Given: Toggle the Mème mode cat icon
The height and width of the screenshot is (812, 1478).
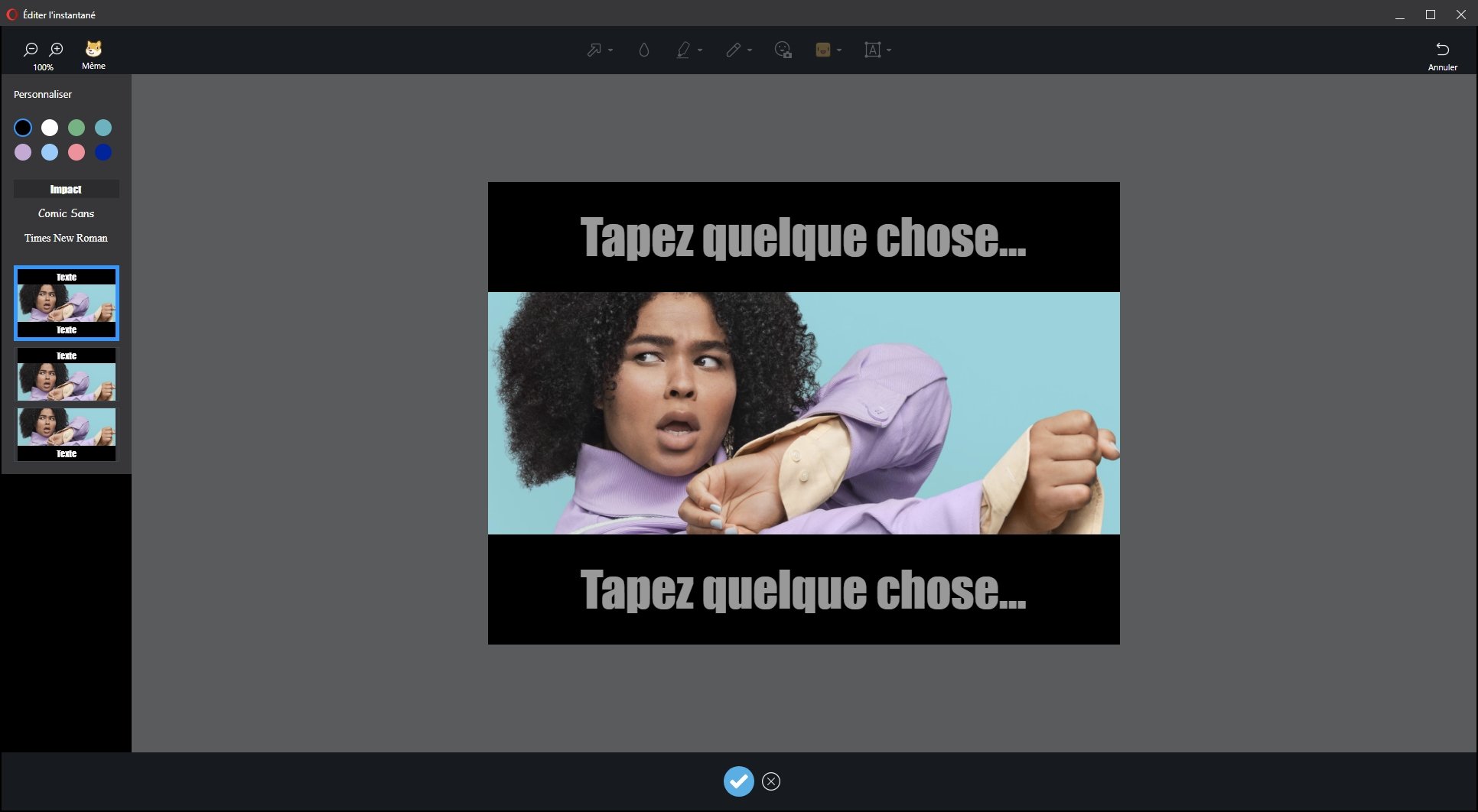Looking at the screenshot, I should click(93, 50).
